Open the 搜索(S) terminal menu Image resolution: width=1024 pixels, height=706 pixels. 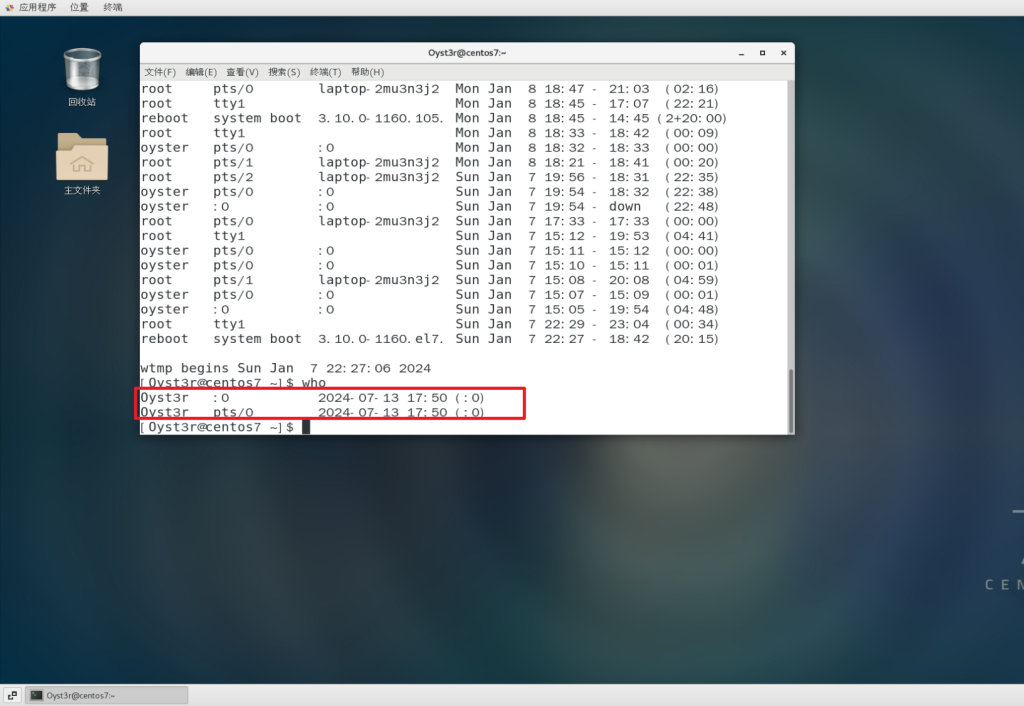(284, 72)
